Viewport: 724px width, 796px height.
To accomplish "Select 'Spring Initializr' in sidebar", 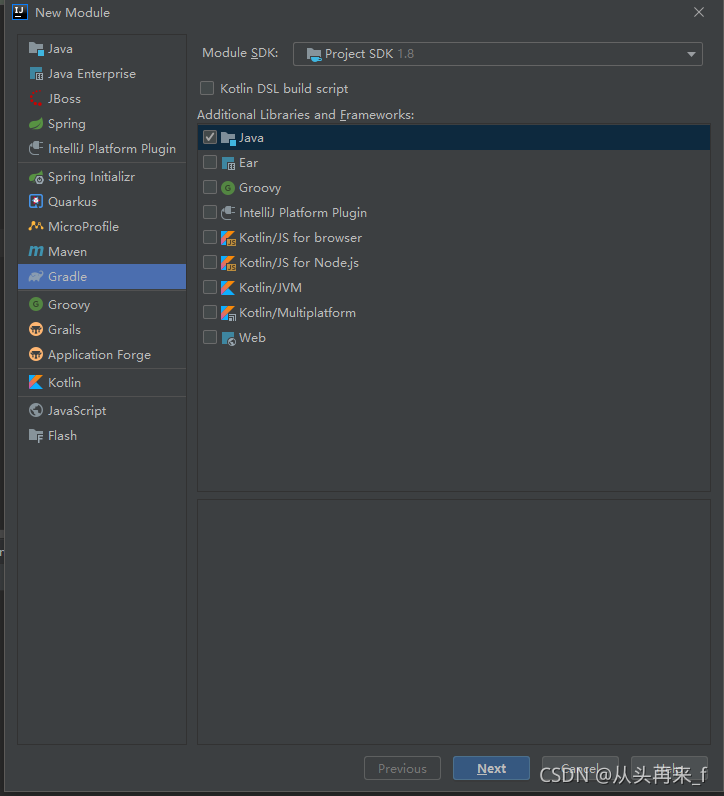I will [102, 177].
